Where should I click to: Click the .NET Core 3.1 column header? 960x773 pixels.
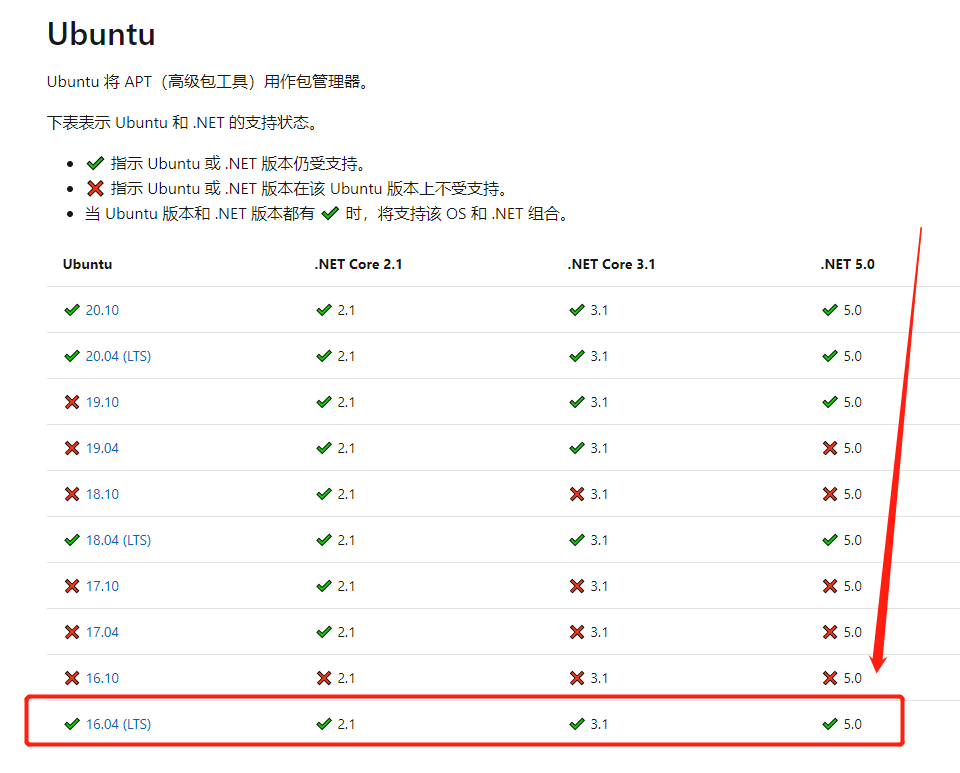tap(613, 264)
